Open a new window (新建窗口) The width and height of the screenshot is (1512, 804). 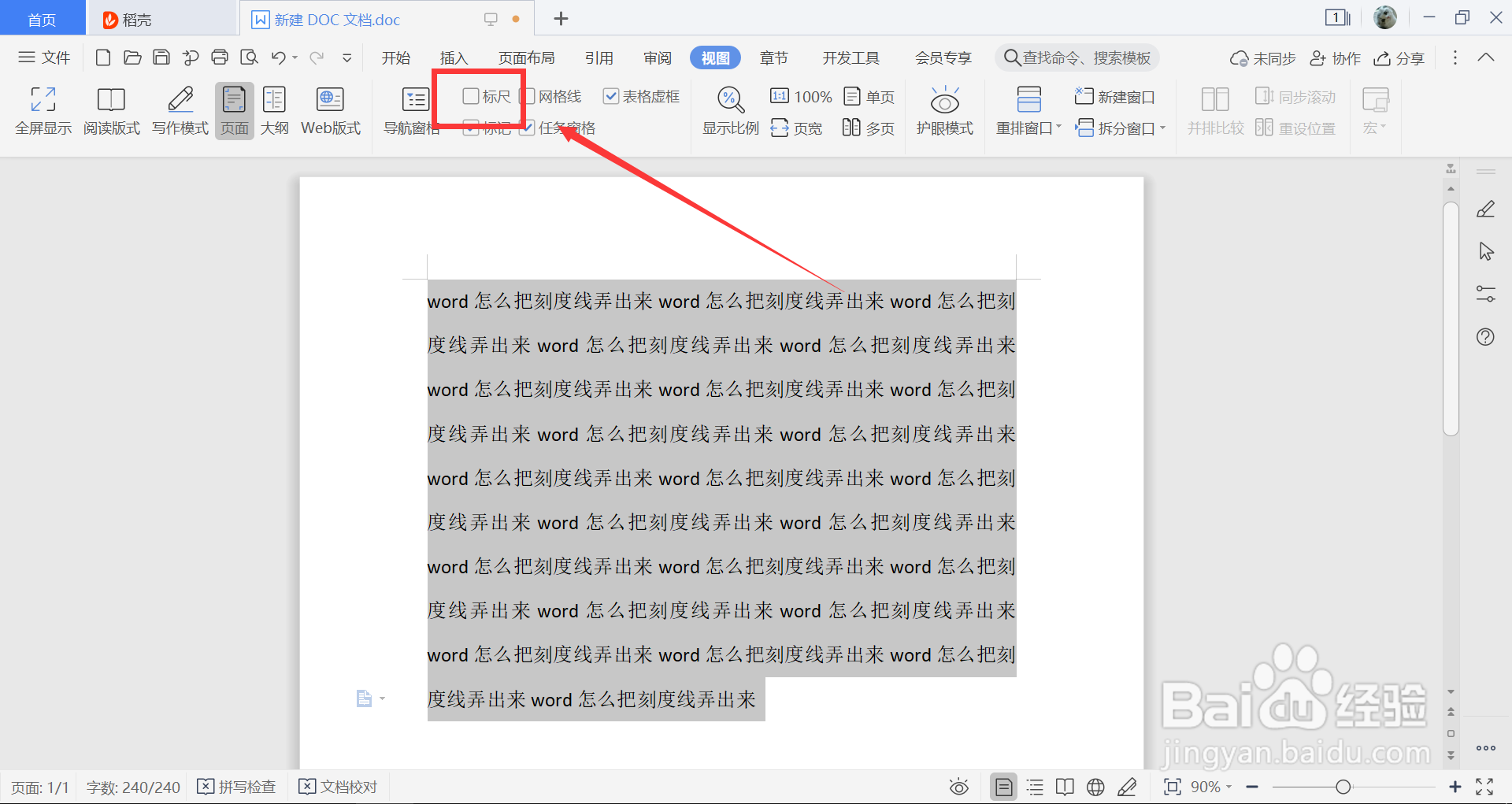point(1115,96)
